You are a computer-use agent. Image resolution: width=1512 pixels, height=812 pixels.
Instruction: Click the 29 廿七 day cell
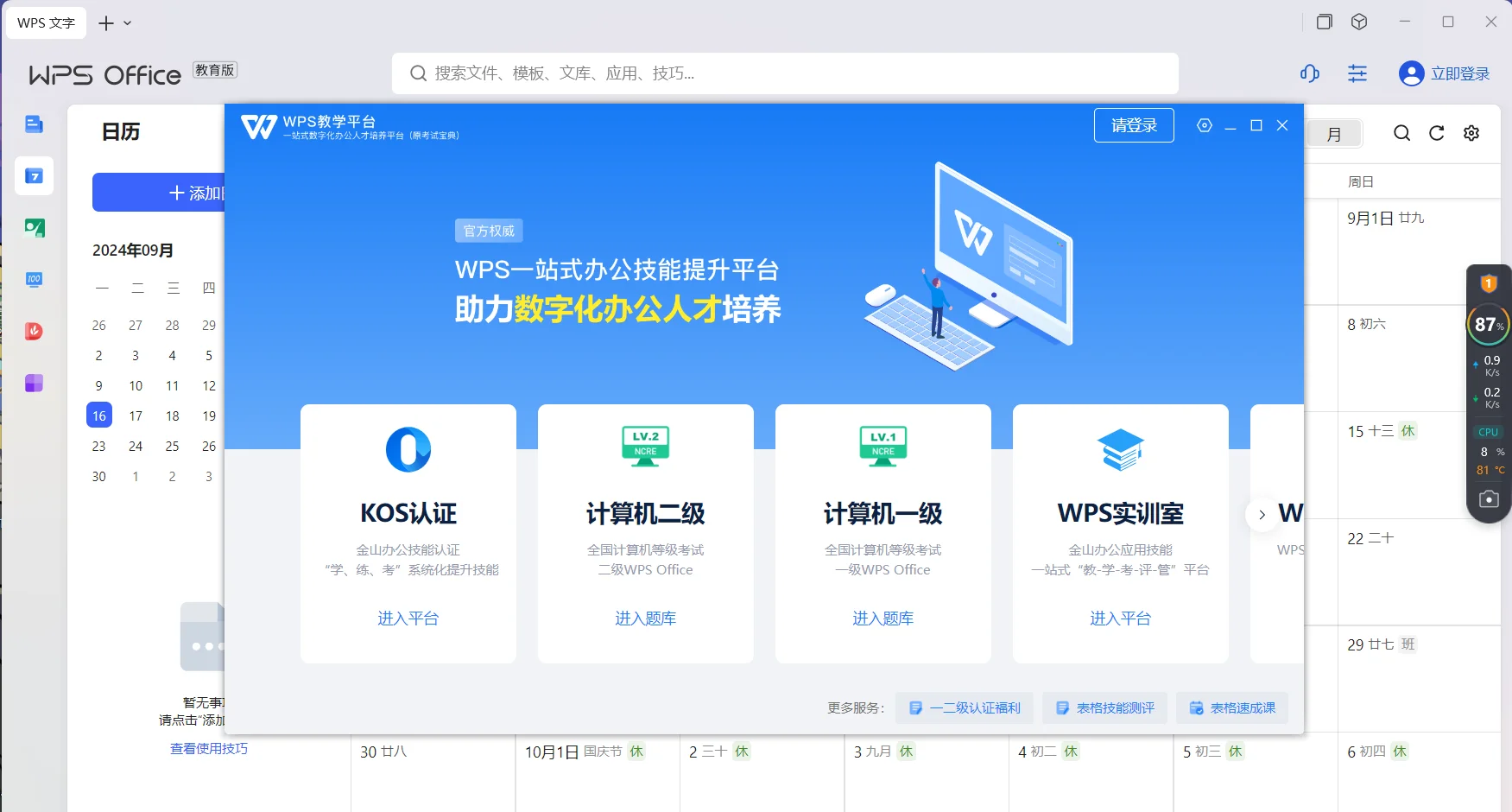1419,679
